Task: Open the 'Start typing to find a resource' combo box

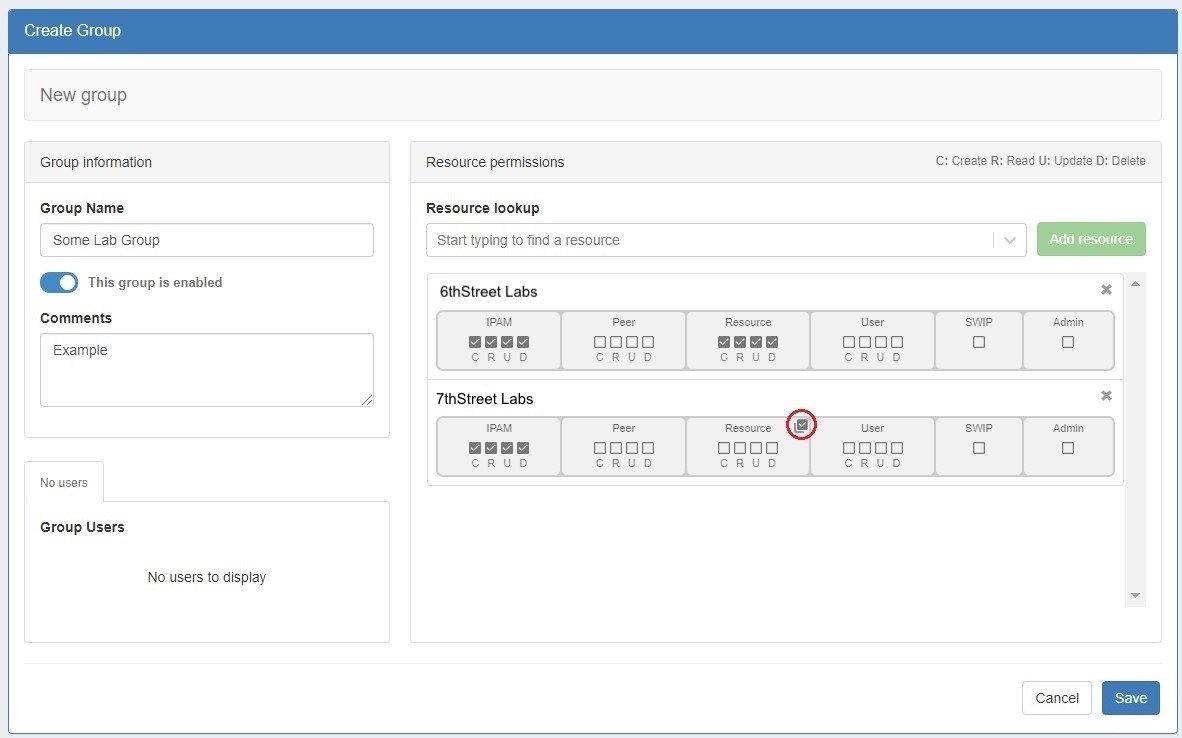Action: [x=710, y=240]
